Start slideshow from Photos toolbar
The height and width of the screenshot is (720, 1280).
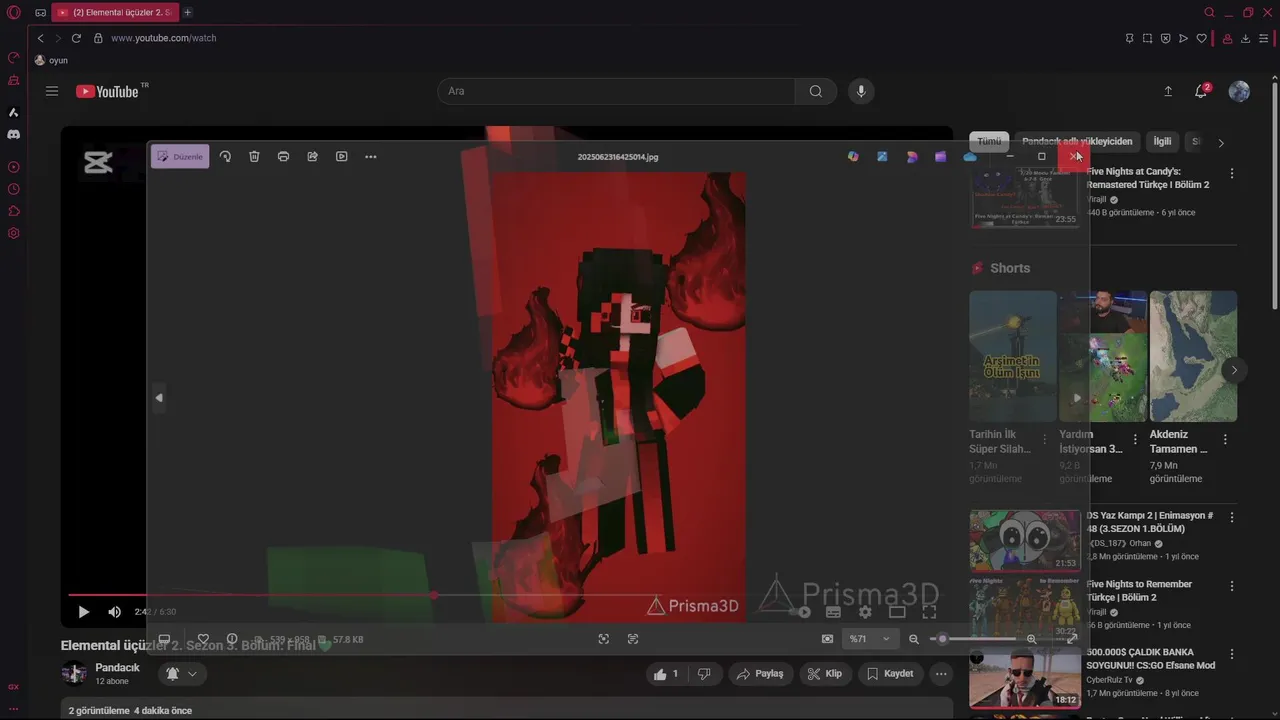point(341,157)
